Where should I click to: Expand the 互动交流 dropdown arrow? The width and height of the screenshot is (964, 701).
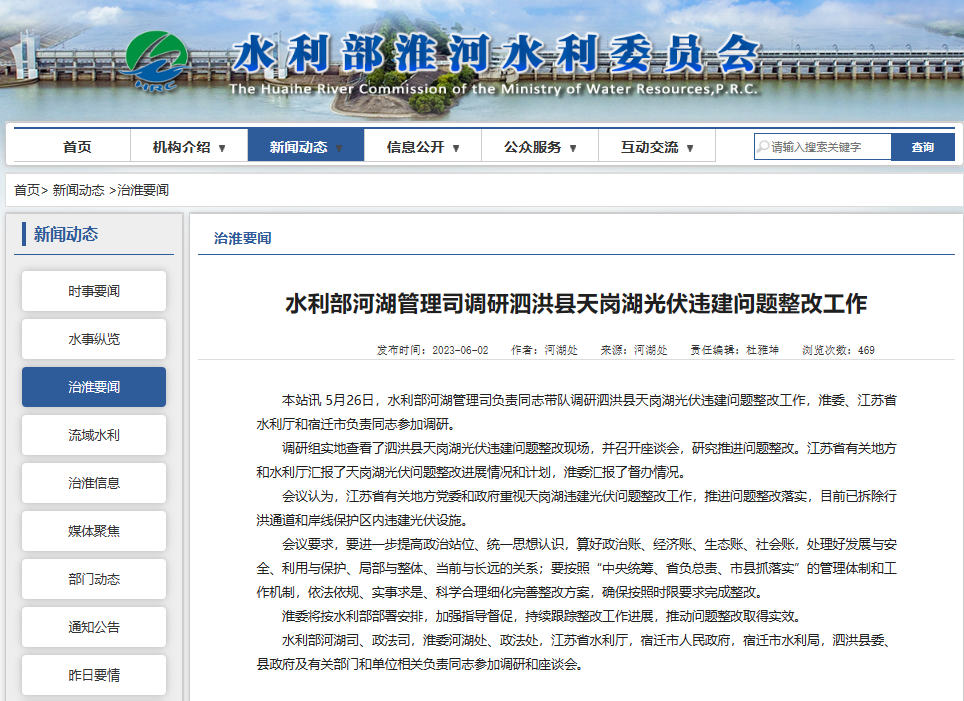pyautogui.click(x=690, y=148)
